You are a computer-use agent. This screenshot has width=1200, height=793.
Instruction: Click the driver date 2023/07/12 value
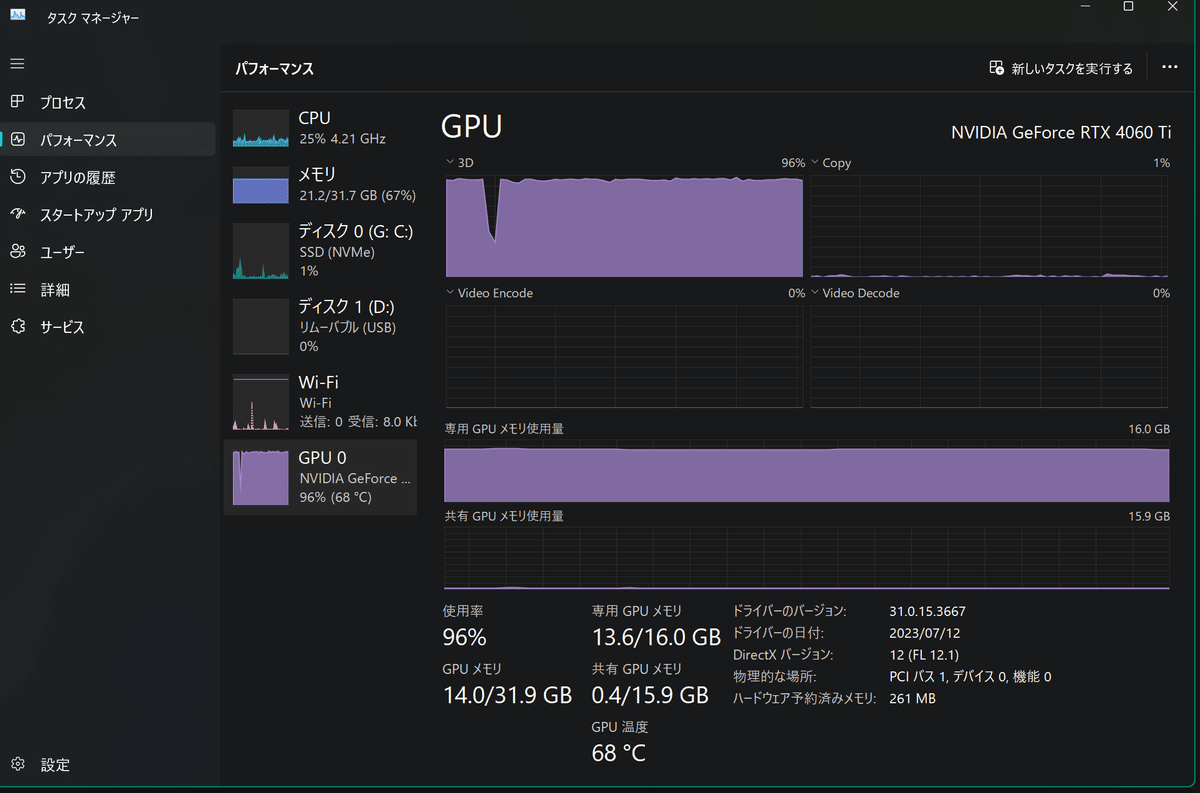click(x=923, y=633)
